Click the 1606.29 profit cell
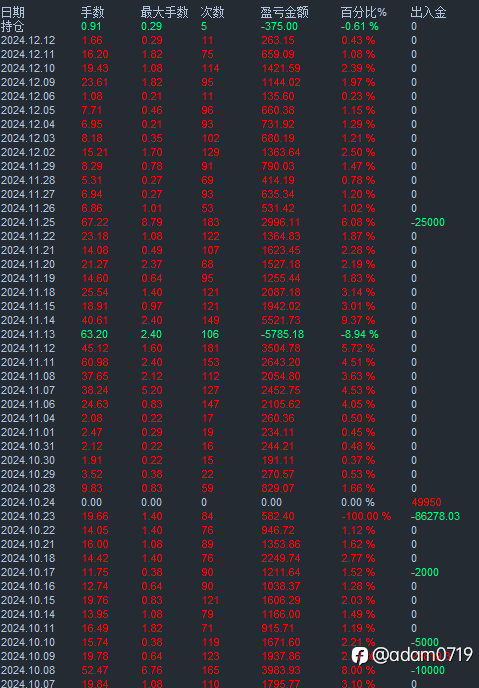Image resolution: width=479 pixels, height=688 pixels. click(x=281, y=601)
